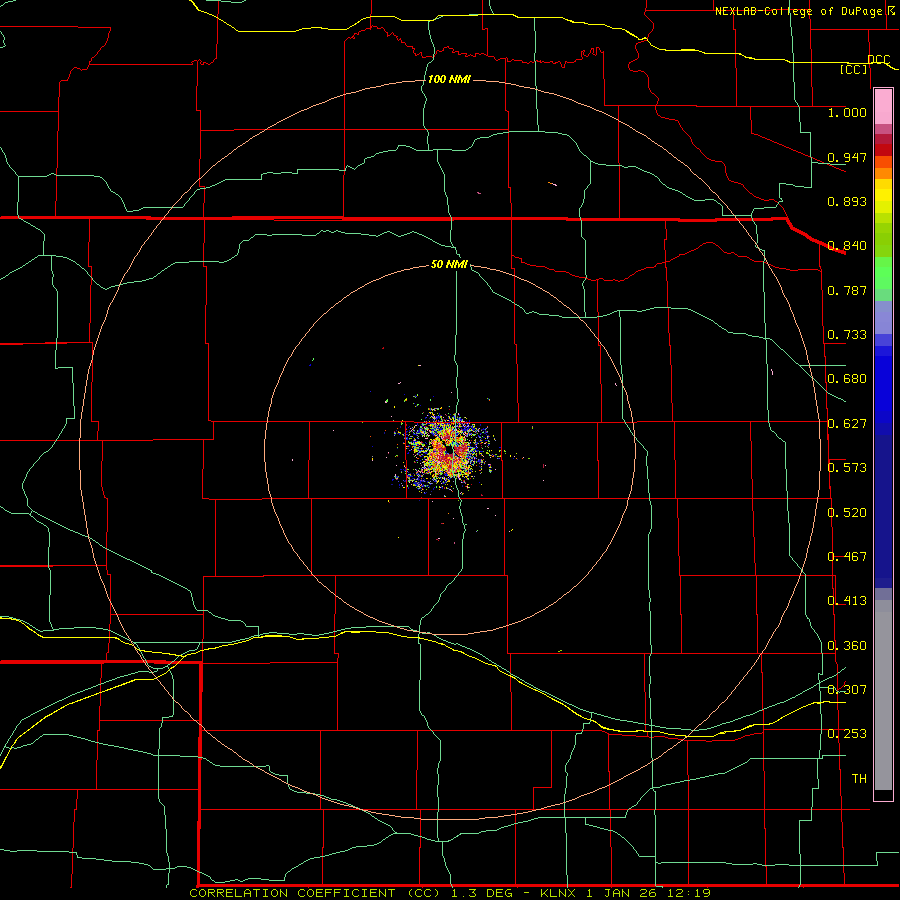900x900 pixels.
Task: Select the 0.733 color scale value
Action: coord(847,335)
